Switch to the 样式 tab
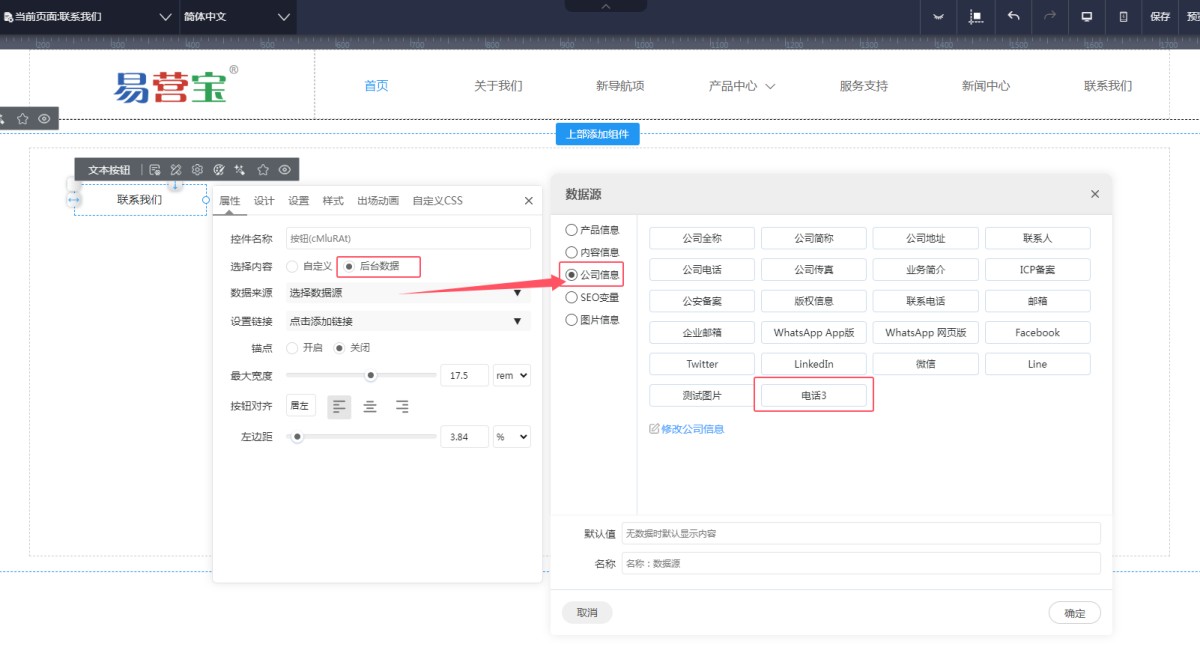 pos(333,200)
